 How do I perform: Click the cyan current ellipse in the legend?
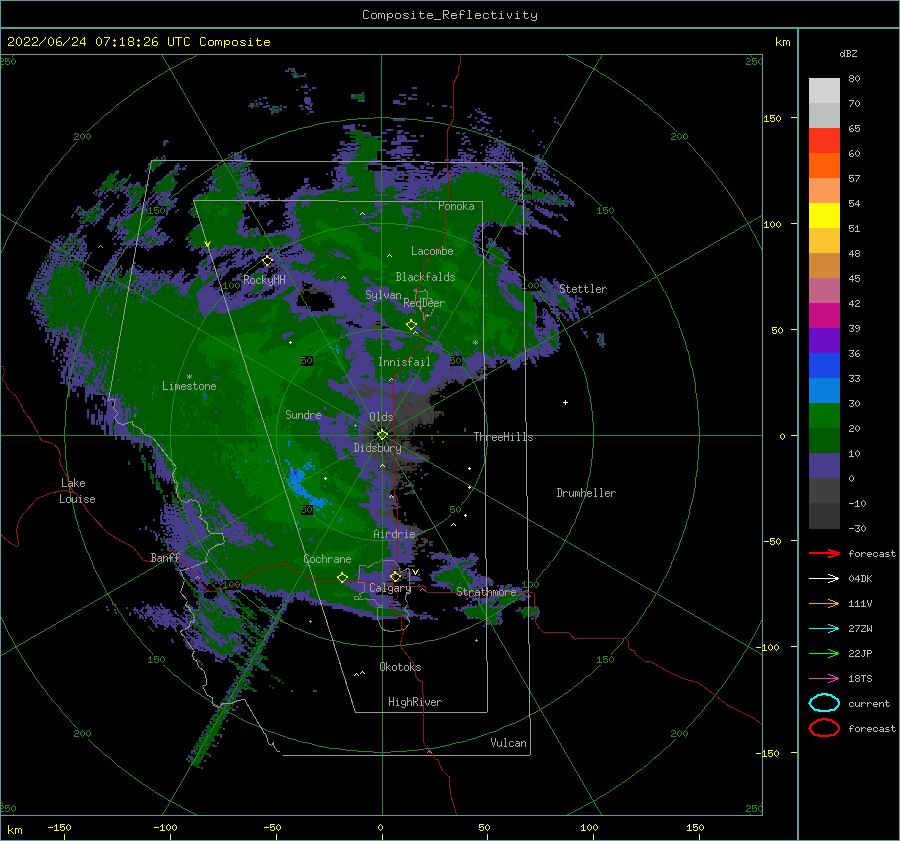click(824, 703)
